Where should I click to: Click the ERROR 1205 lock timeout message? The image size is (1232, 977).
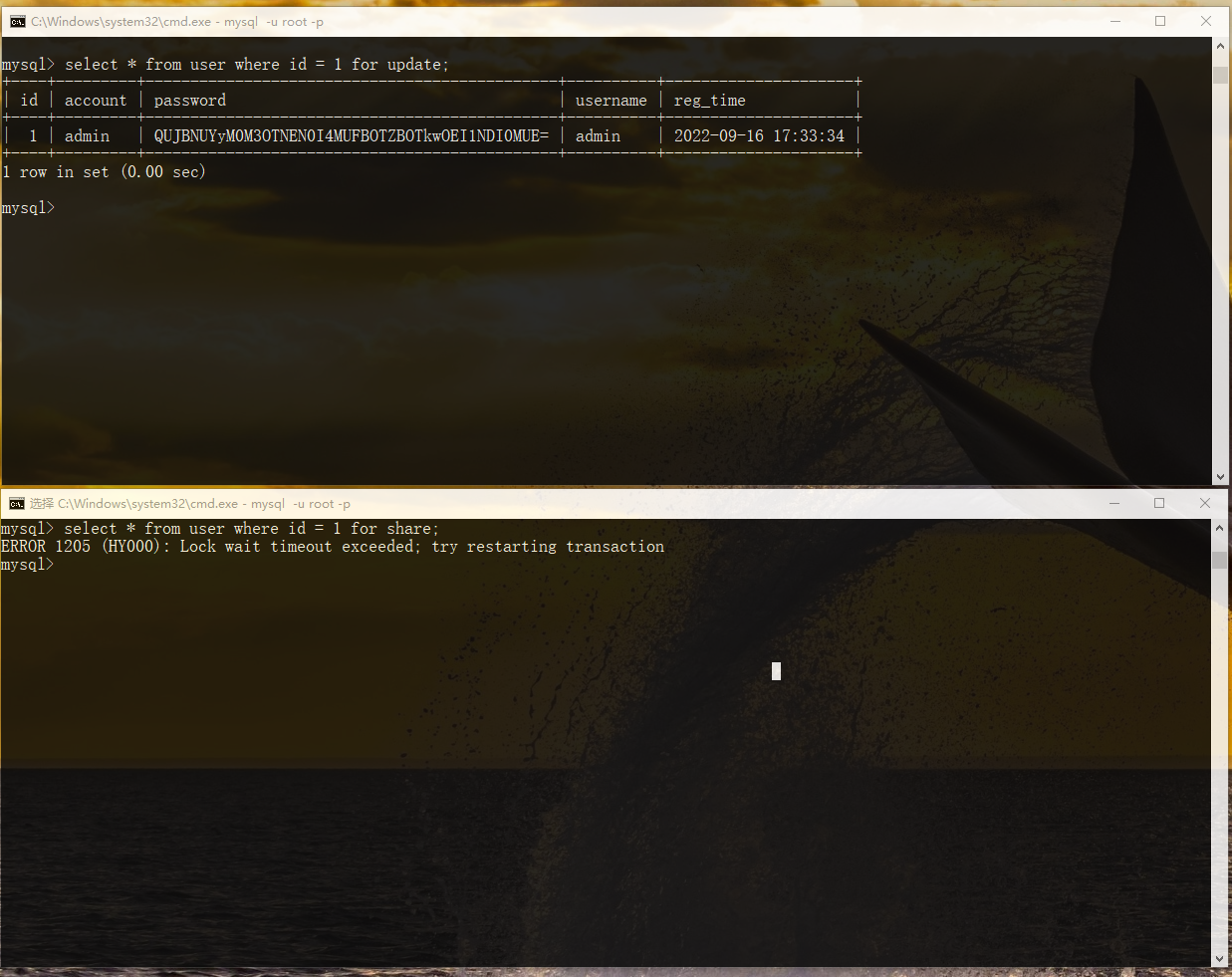(332, 547)
